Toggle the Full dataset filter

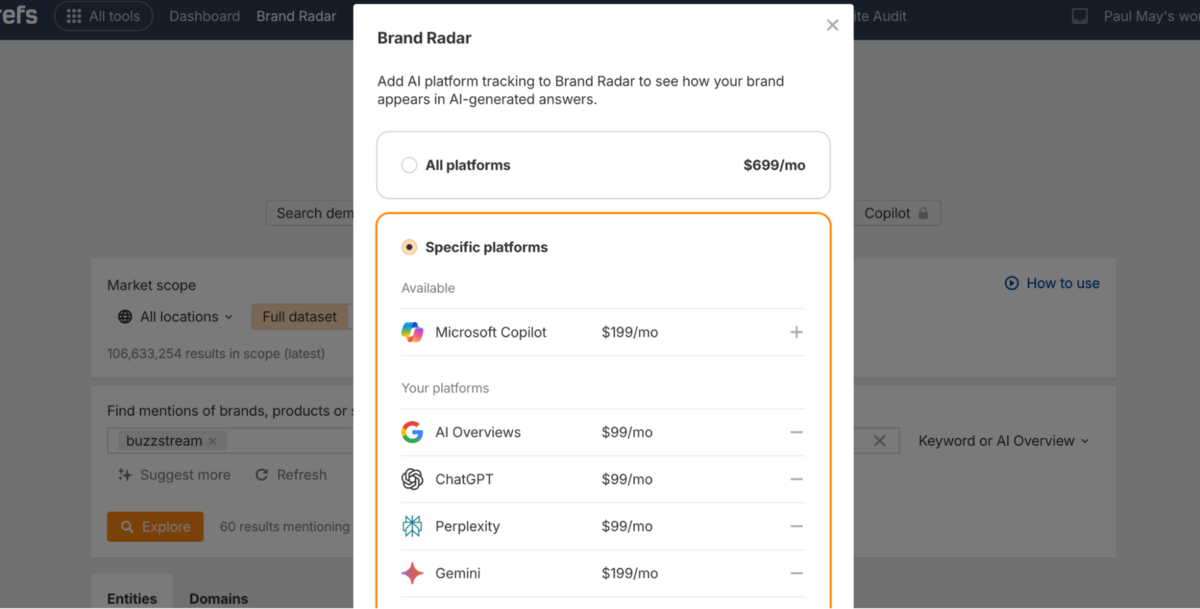coord(300,315)
